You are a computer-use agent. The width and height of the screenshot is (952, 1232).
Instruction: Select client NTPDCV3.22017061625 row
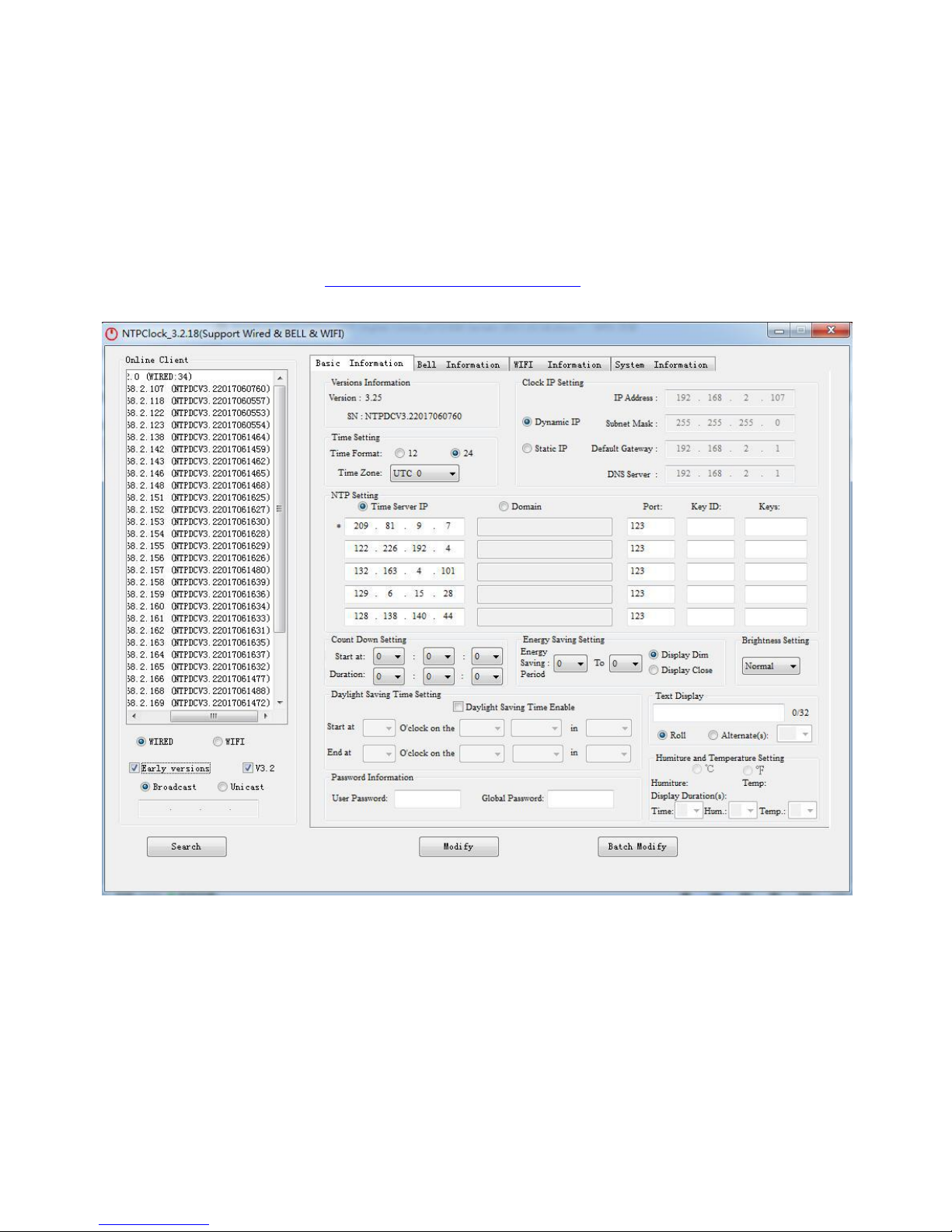coord(199,497)
